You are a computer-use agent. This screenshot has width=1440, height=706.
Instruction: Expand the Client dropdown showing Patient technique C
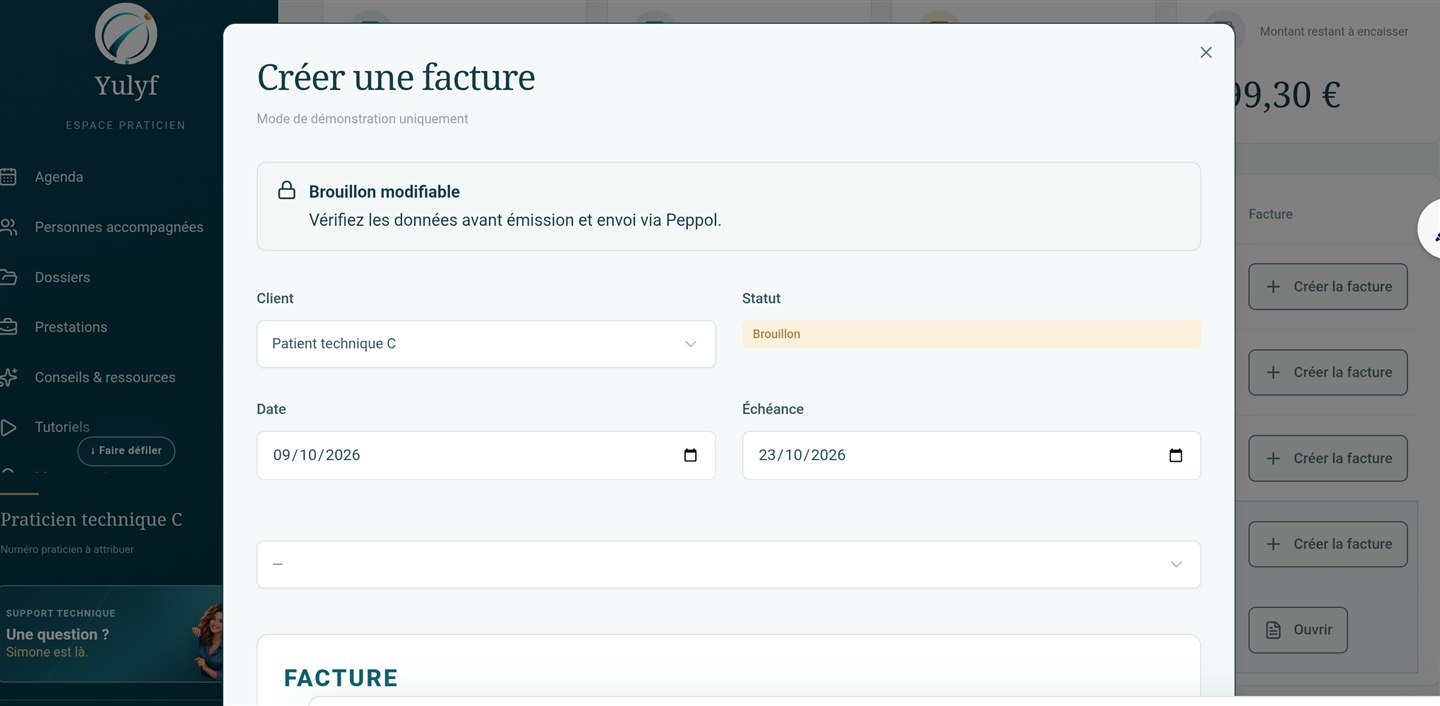point(486,344)
